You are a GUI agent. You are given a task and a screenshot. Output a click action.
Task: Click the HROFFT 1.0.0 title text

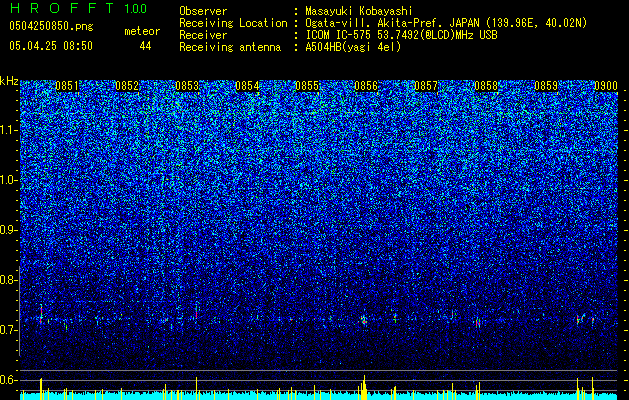tap(78, 8)
